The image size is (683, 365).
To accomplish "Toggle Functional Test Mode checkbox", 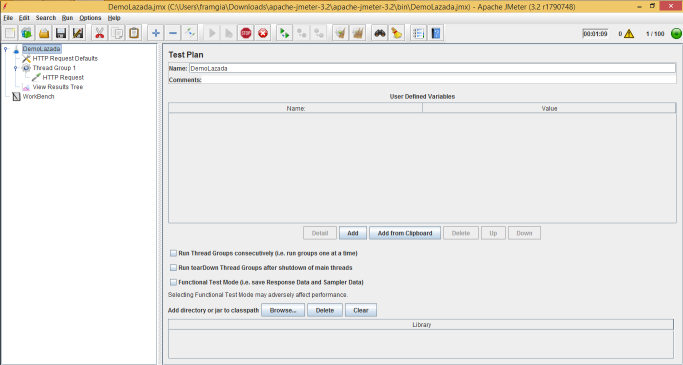I will click(x=173, y=282).
